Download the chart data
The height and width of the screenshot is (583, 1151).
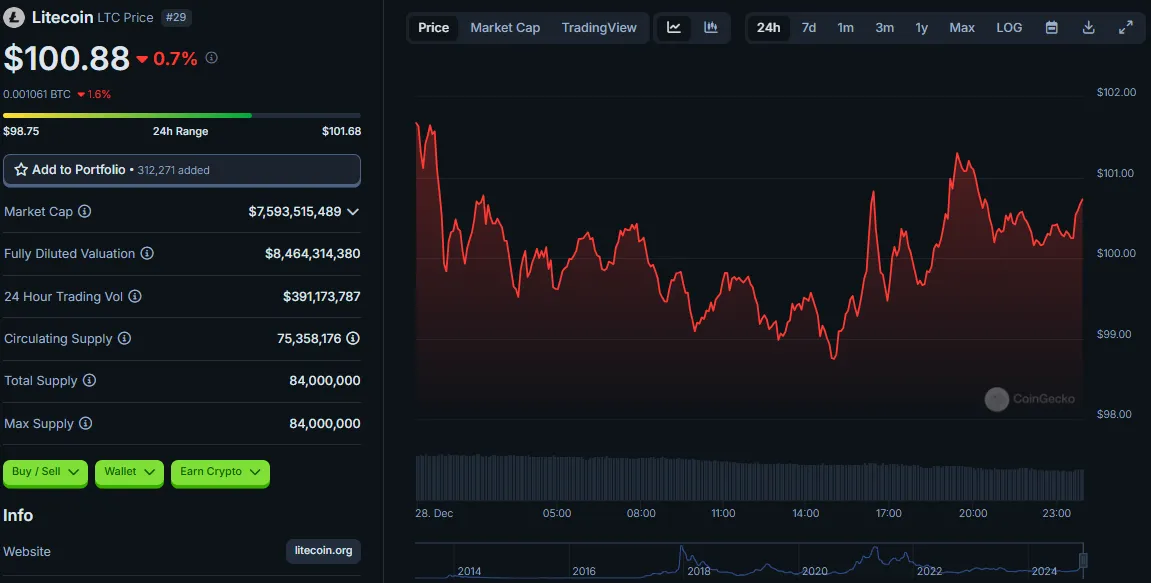pos(1089,28)
